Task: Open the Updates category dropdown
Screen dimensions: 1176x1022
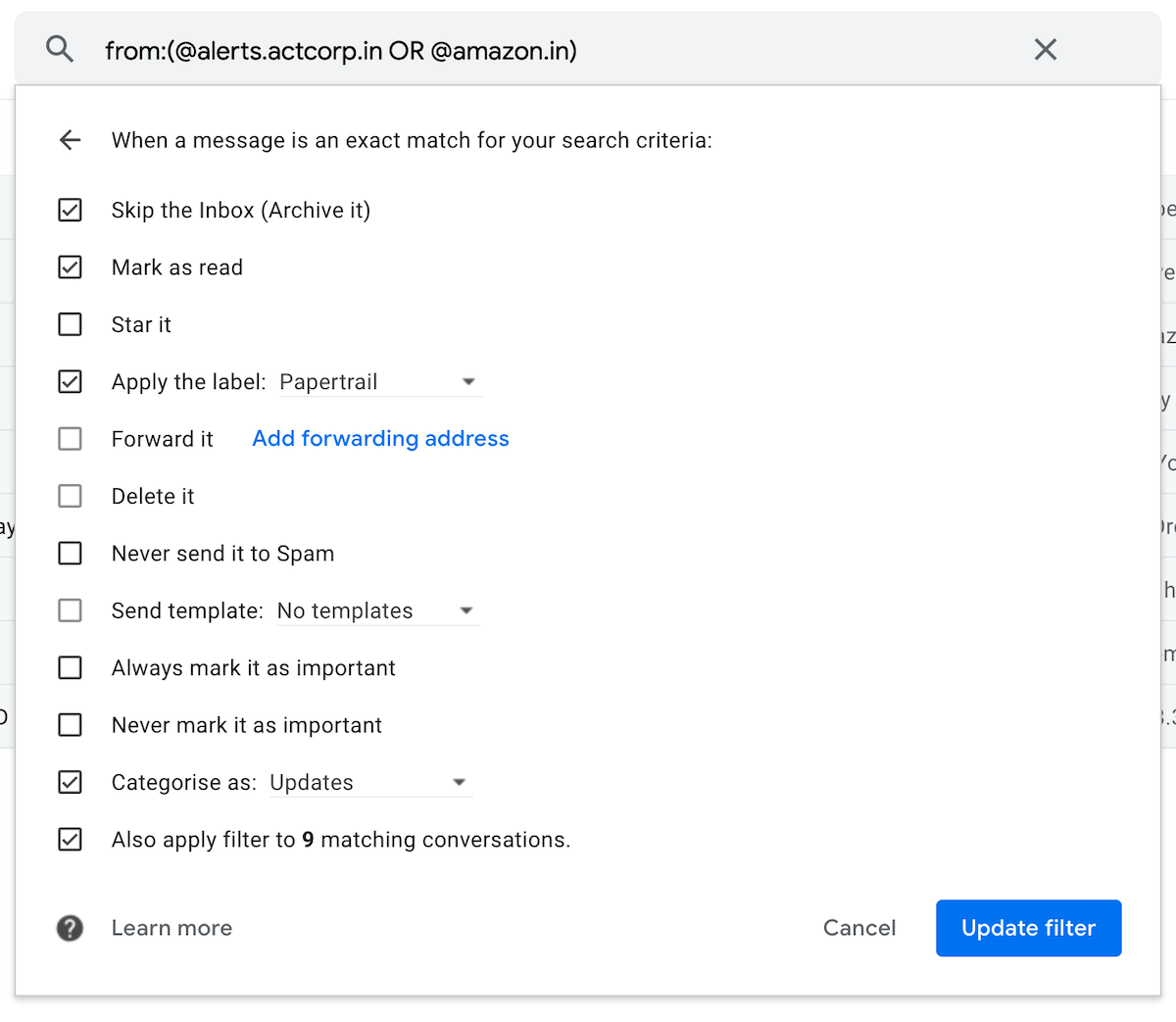Action: pos(459,782)
